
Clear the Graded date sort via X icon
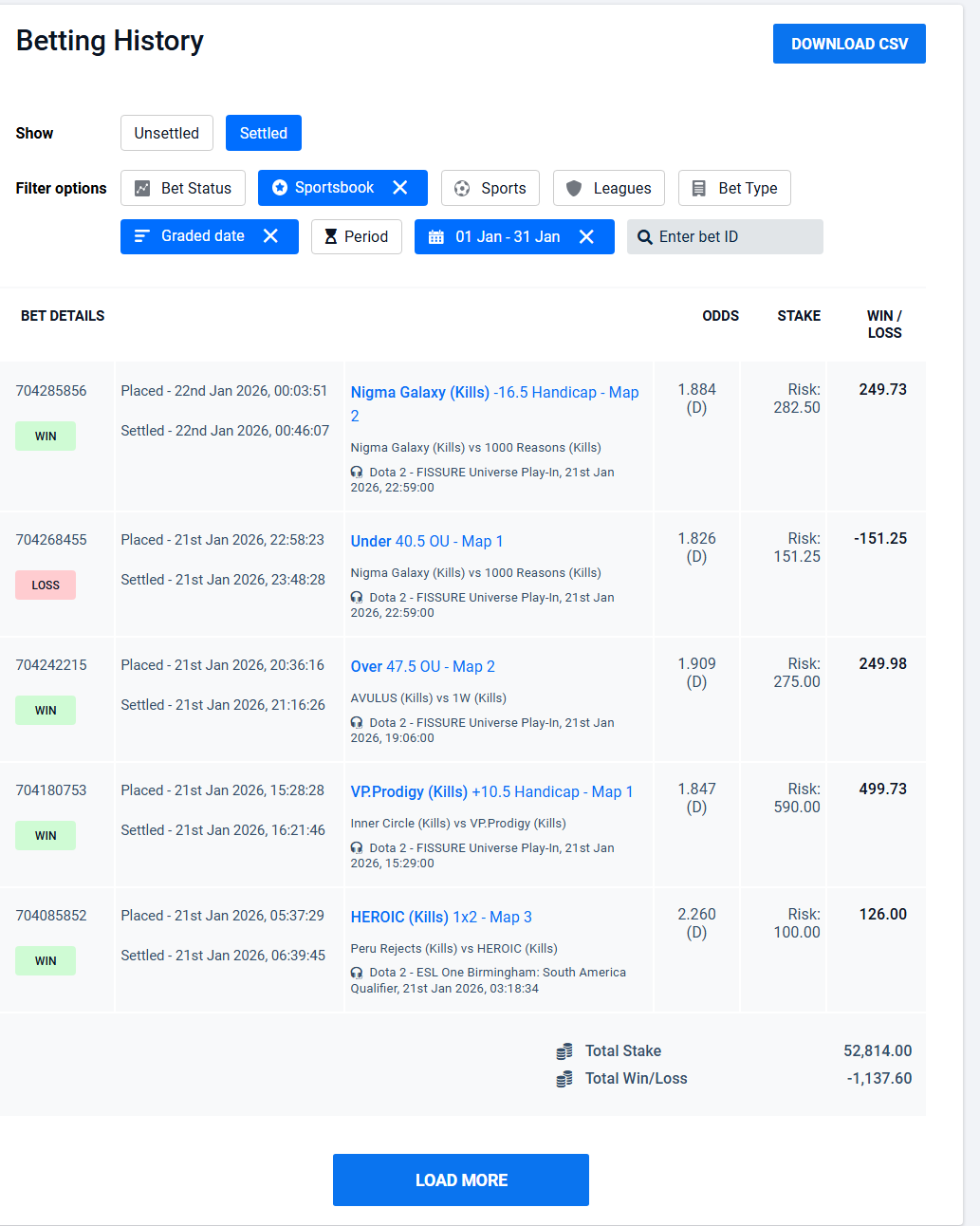click(x=270, y=236)
